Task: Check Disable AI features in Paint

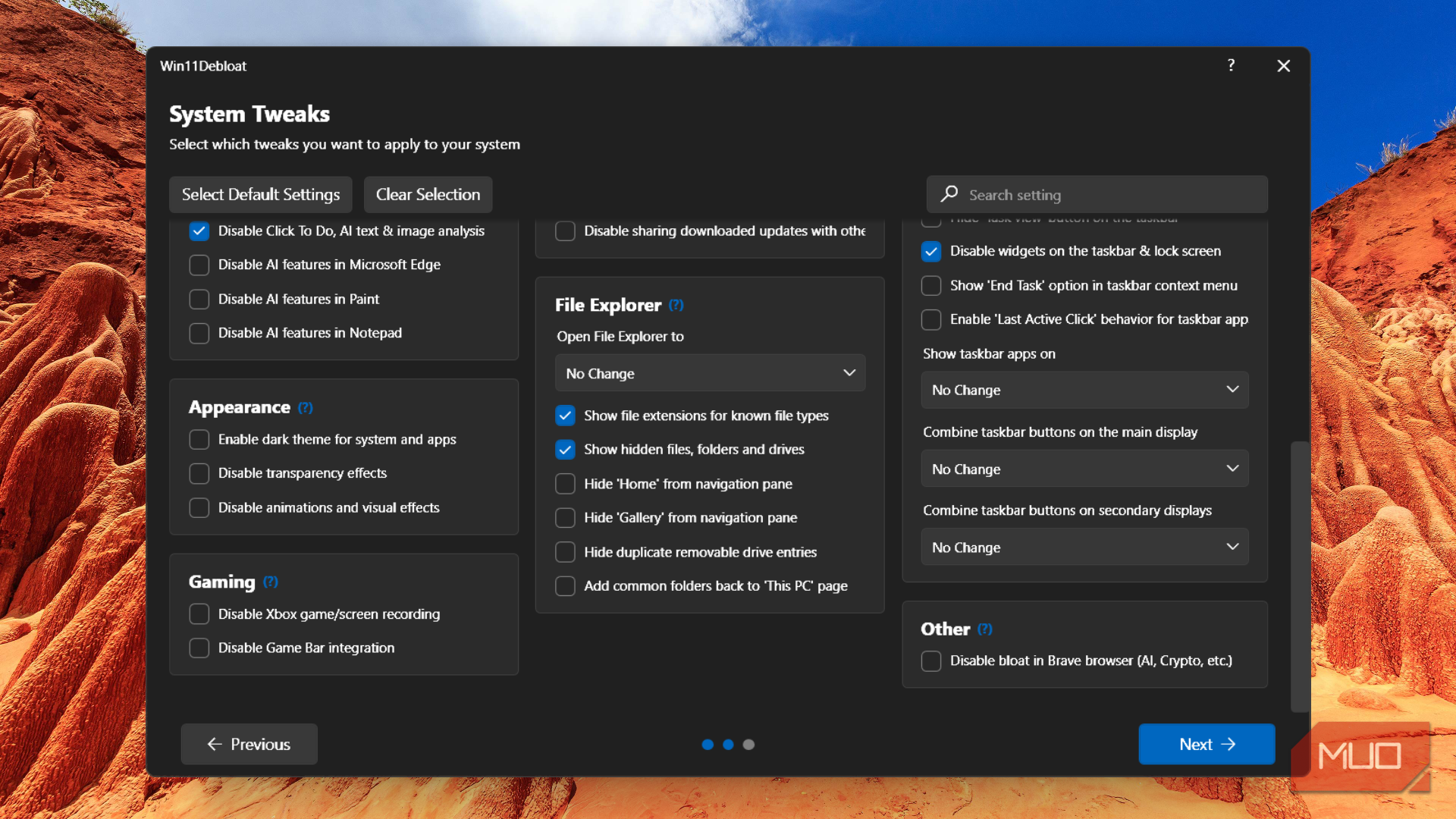Action: (x=199, y=300)
